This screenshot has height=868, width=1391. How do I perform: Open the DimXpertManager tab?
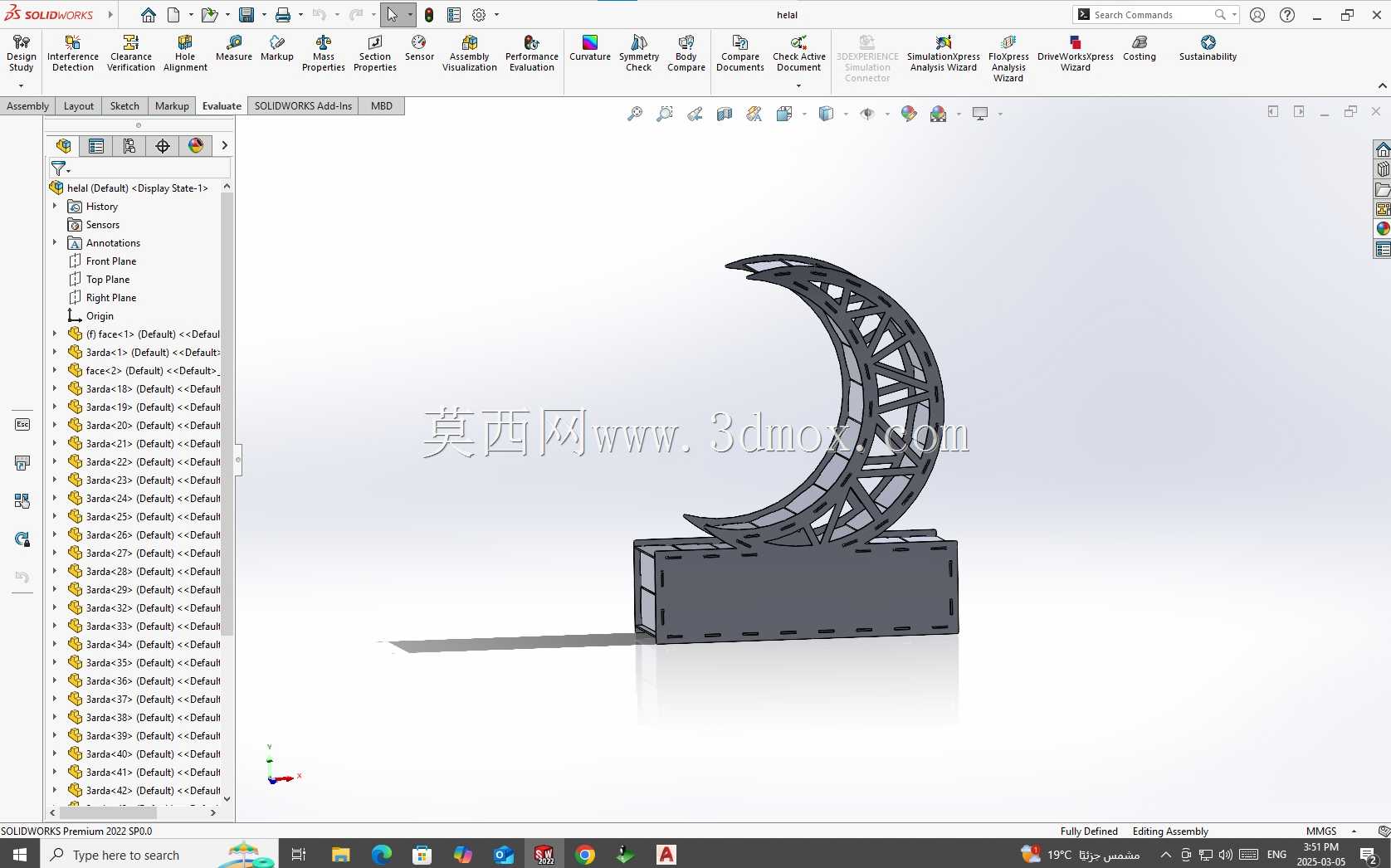(x=163, y=146)
